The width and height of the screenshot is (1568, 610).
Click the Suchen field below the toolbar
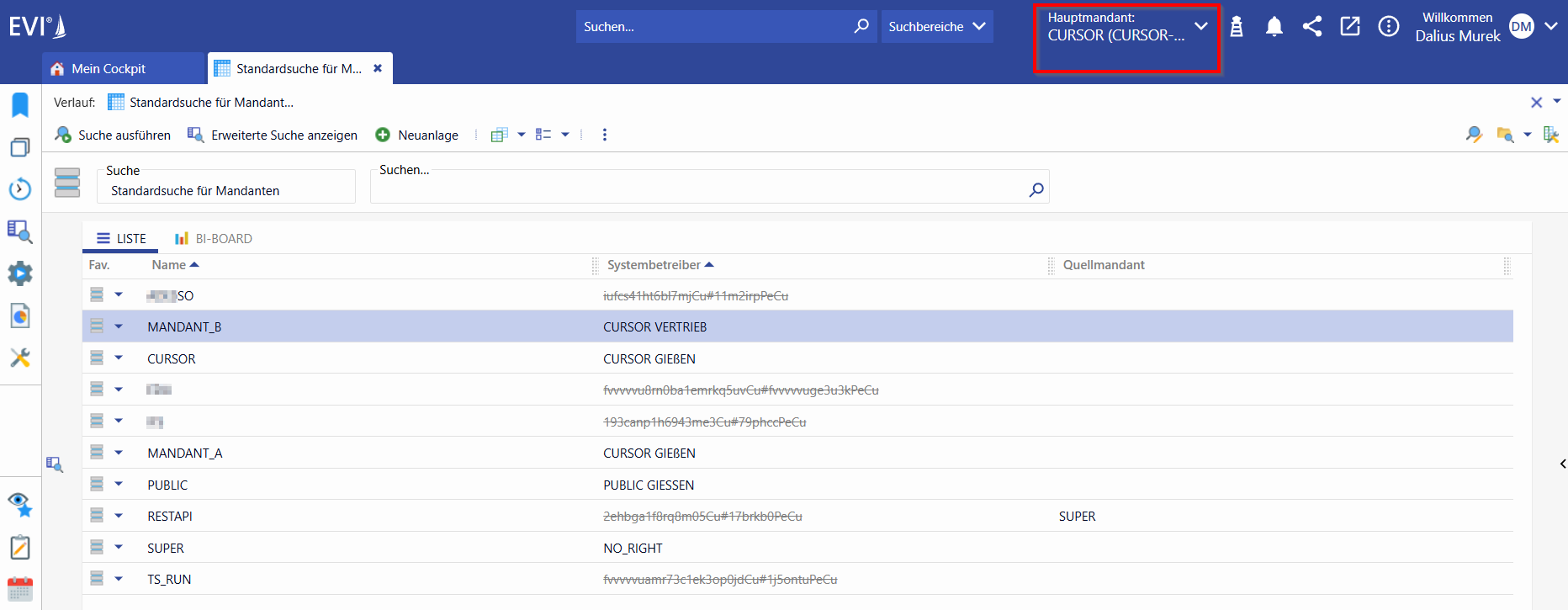click(709, 187)
